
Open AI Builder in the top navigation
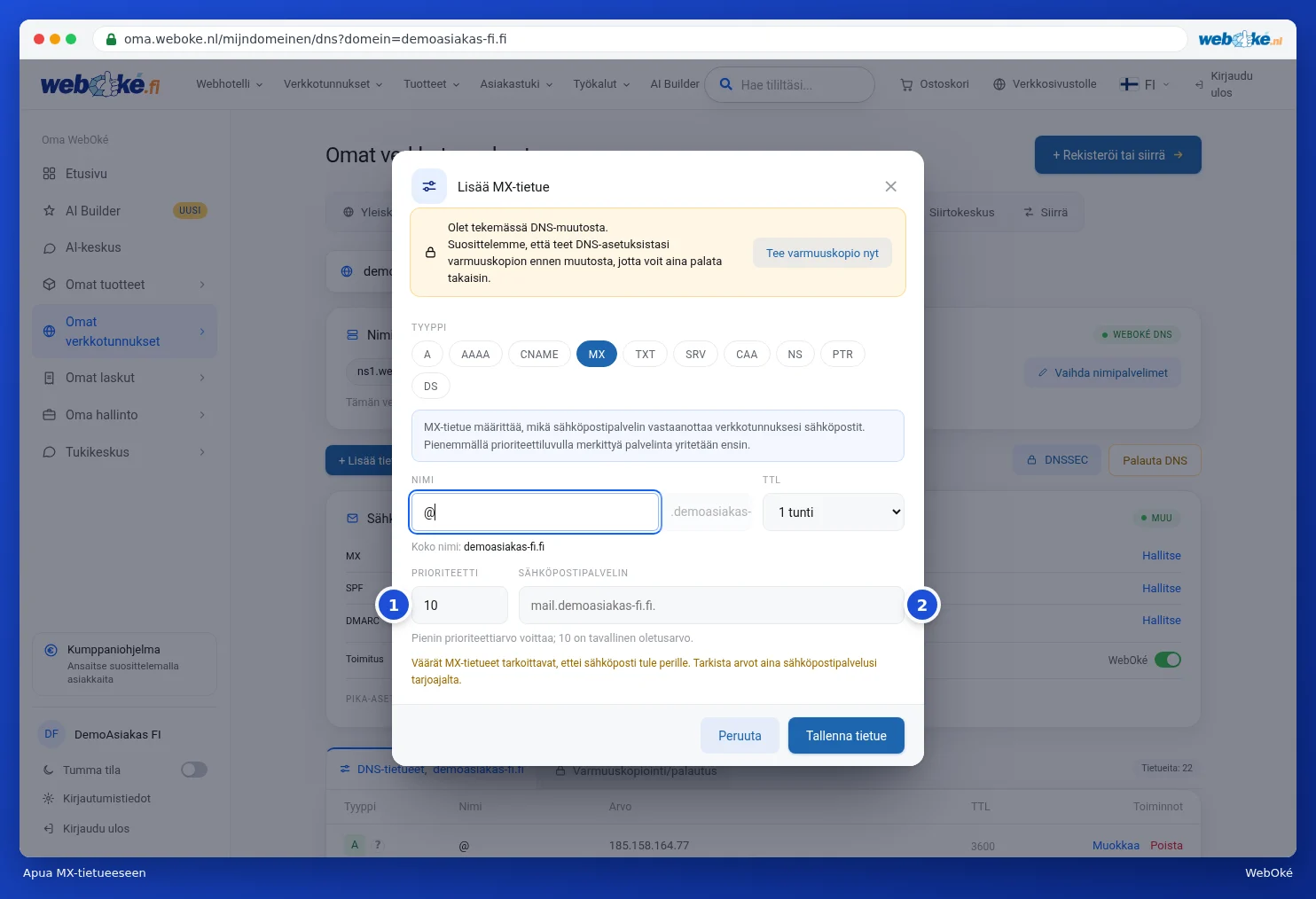coord(675,84)
